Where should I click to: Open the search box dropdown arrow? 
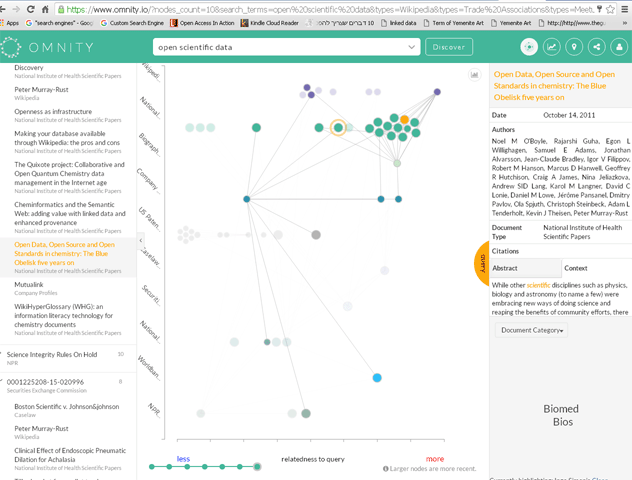pyautogui.click(x=412, y=47)
